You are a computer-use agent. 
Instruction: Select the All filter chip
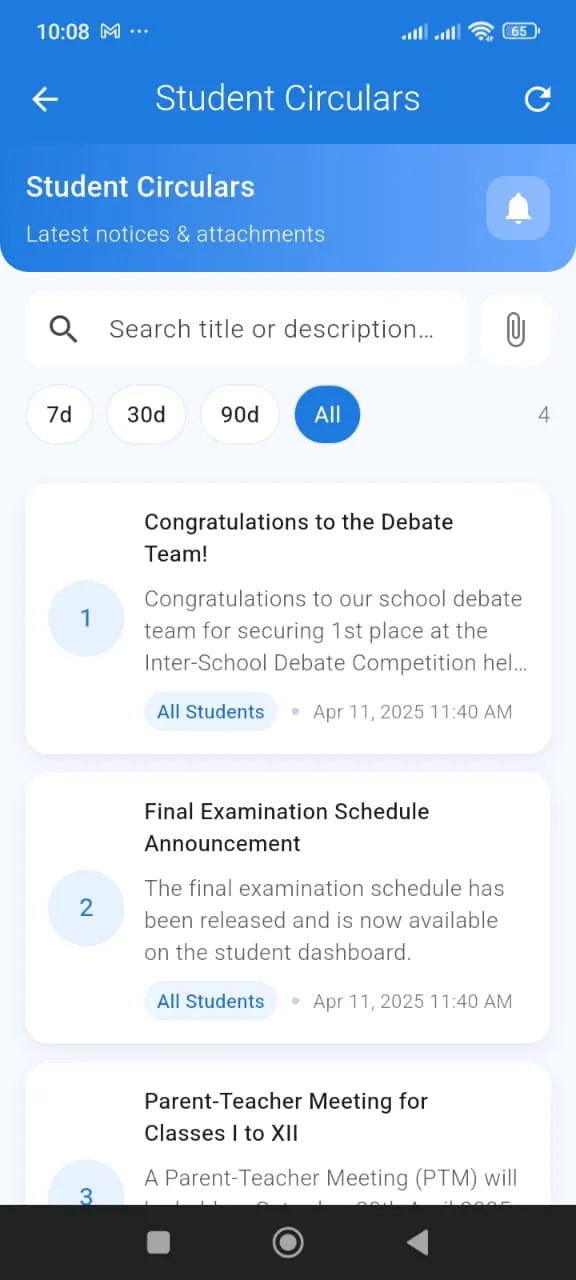coord(327,414)
